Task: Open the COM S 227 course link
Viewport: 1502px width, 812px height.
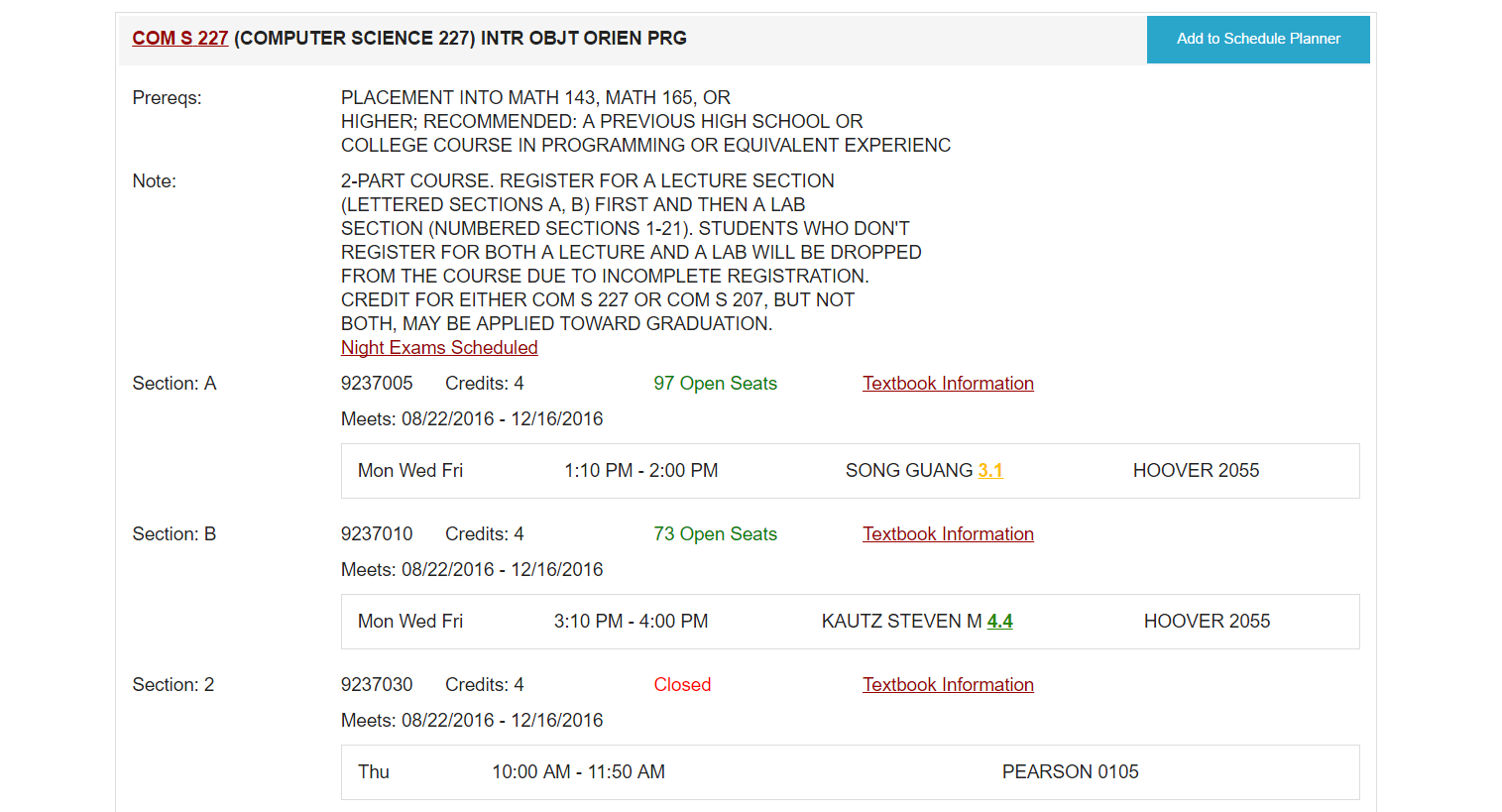Action: tap(179, 39)
